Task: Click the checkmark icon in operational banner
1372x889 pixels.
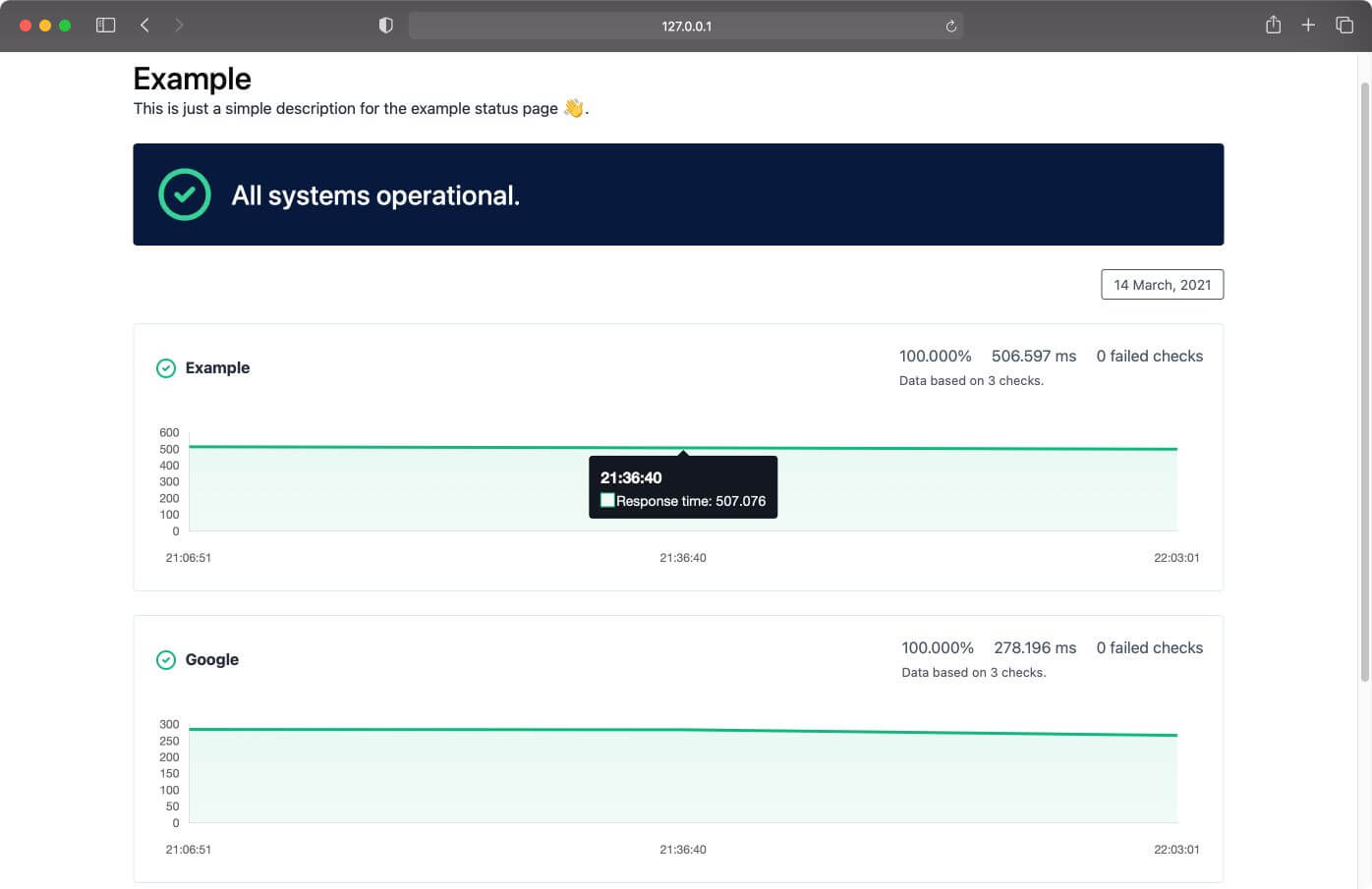Action: pos(184,194)
